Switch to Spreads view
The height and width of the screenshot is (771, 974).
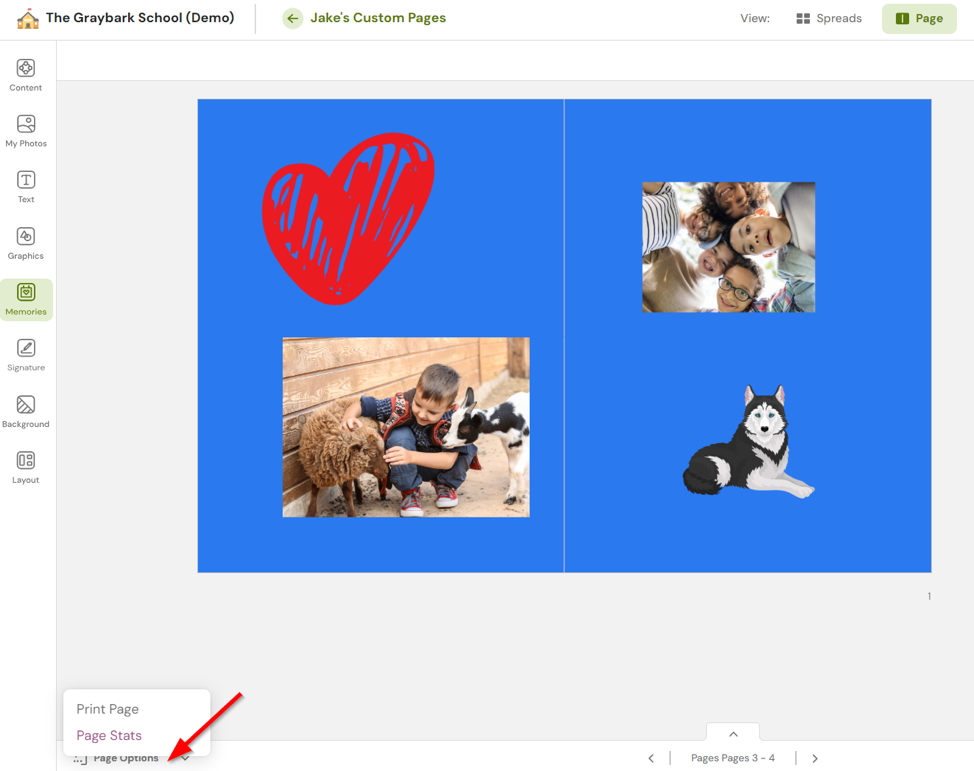coord(828,18)
